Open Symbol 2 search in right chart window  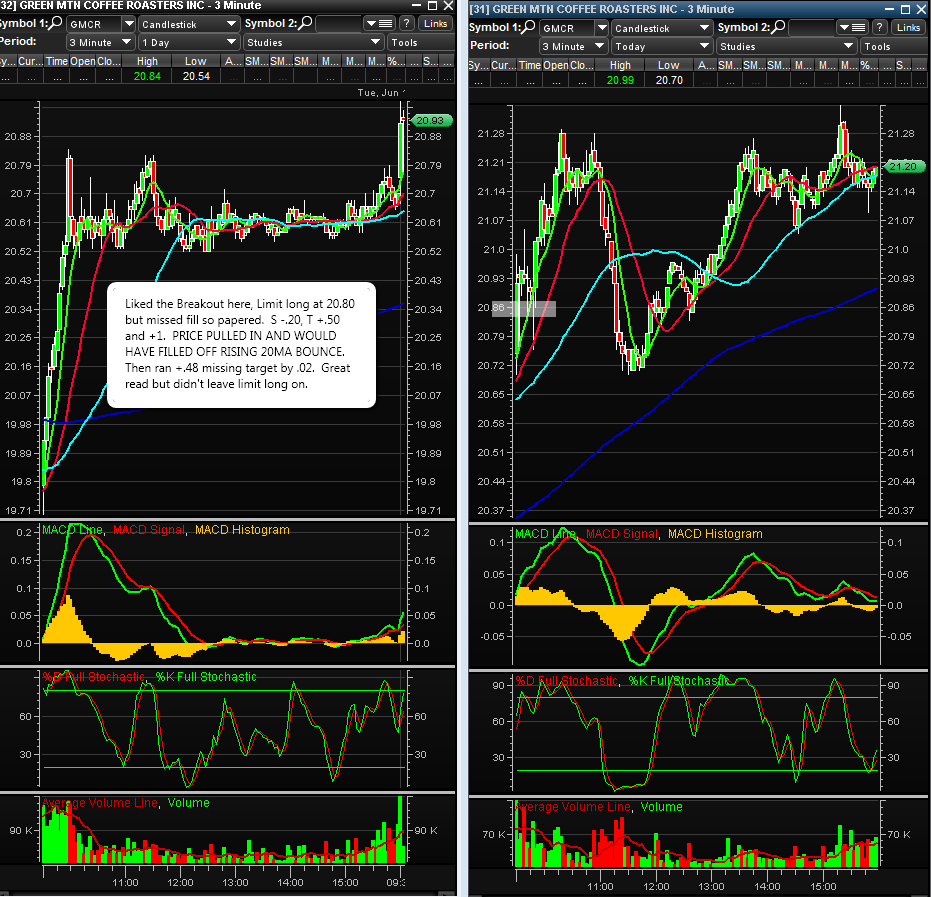778,27
